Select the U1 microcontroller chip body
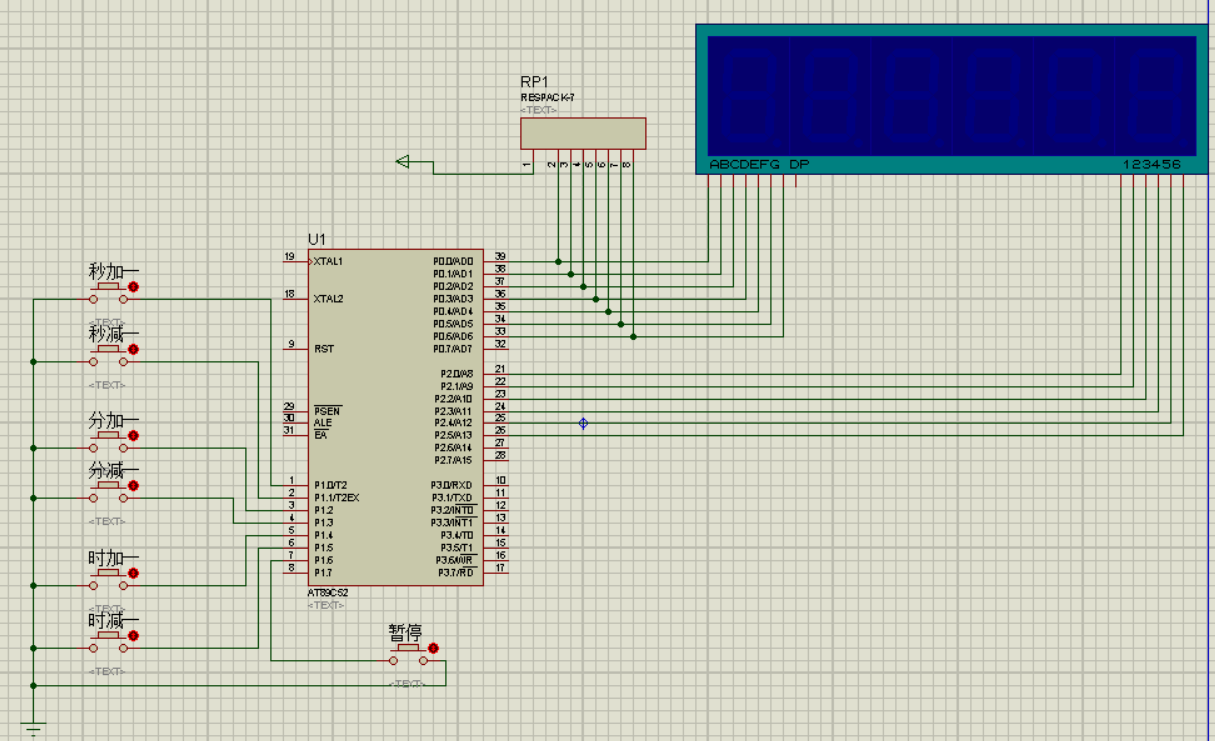Image resolution: width=1215 pixels, height=741 pixels. click(x=395, y=417)
